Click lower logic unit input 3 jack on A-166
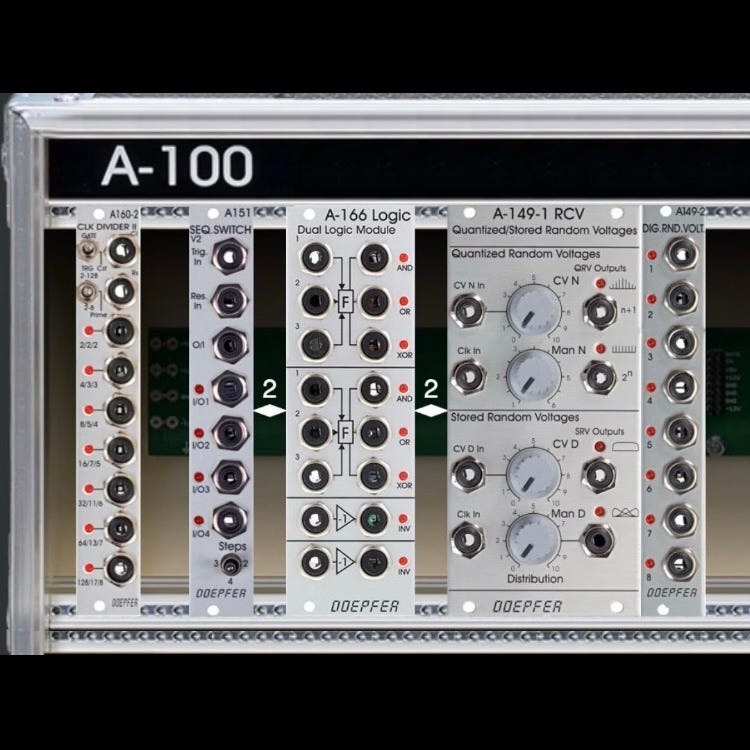The width and height of the screenshot is (750, 750). [x=316, y=475]
